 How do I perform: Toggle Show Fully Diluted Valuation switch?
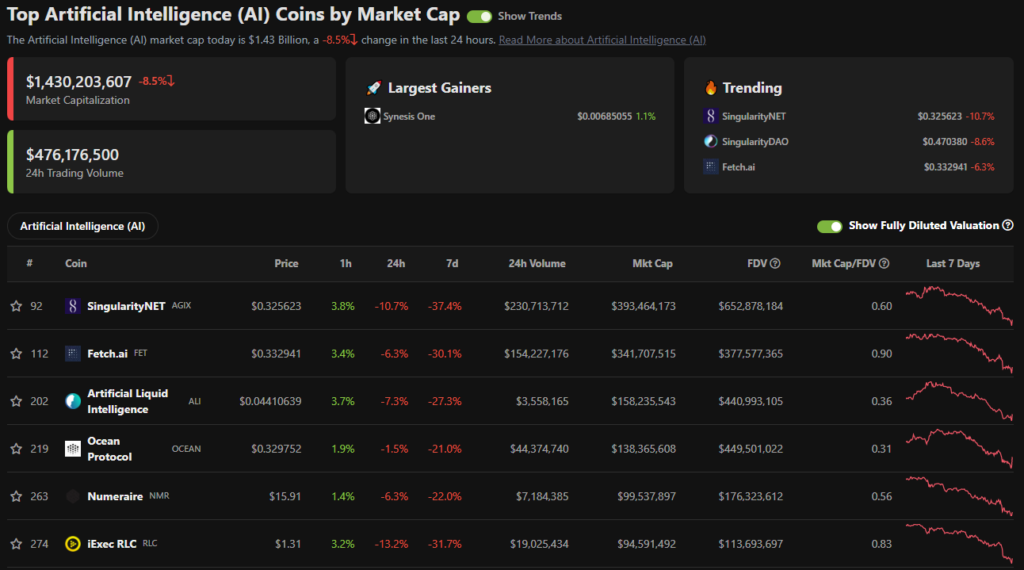[829, 226]
